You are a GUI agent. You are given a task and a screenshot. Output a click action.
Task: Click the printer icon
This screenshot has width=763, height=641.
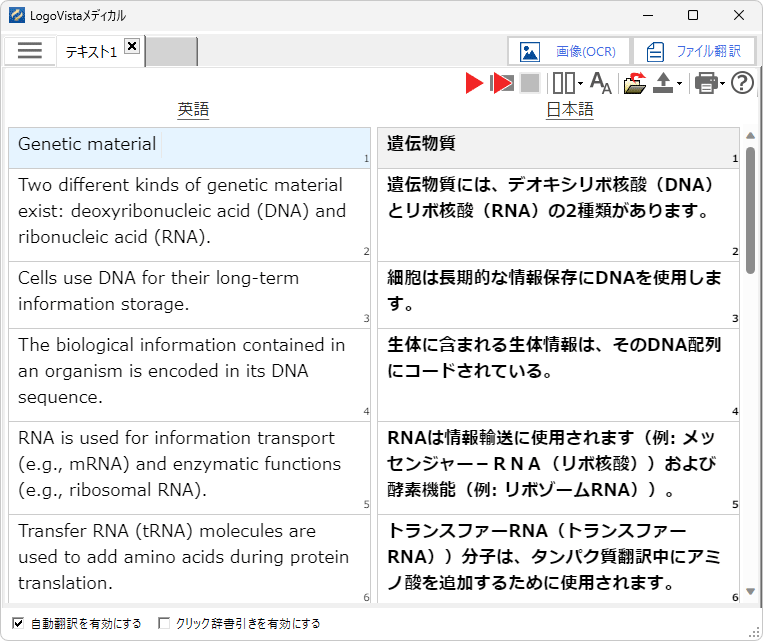pos(706,84)
